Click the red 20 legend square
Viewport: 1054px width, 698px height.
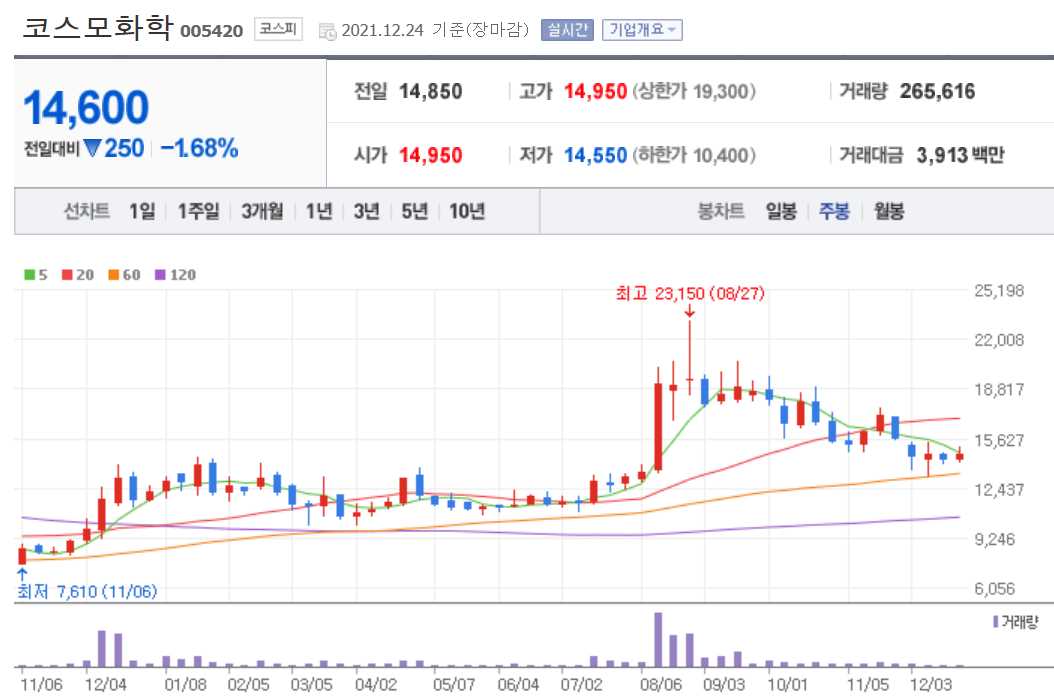click(x=66, y=274)
